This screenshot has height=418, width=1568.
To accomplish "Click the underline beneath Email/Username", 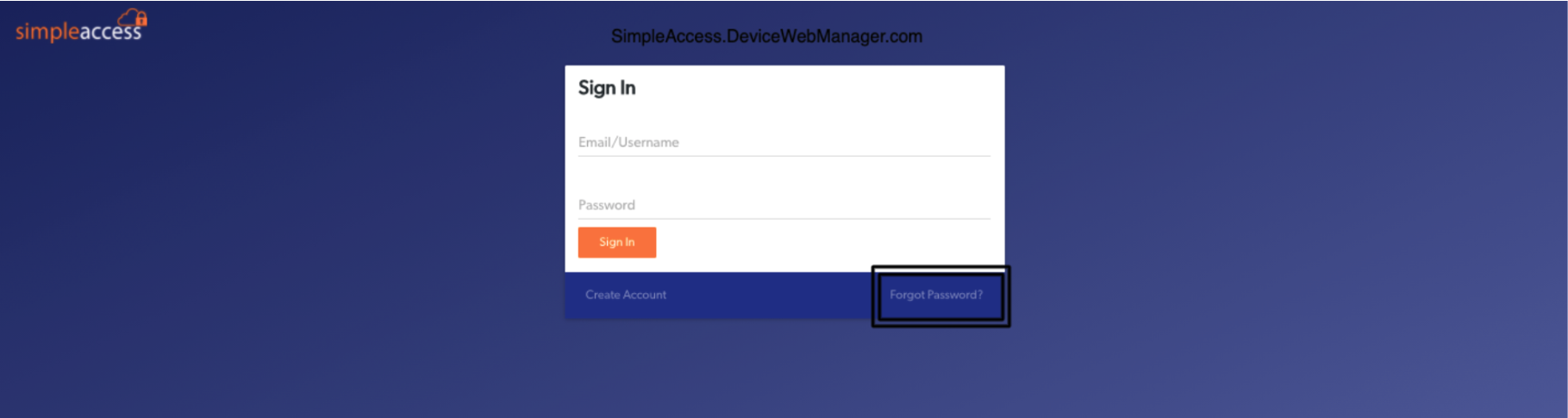I will pyautogui.click(x=784, y=156).
